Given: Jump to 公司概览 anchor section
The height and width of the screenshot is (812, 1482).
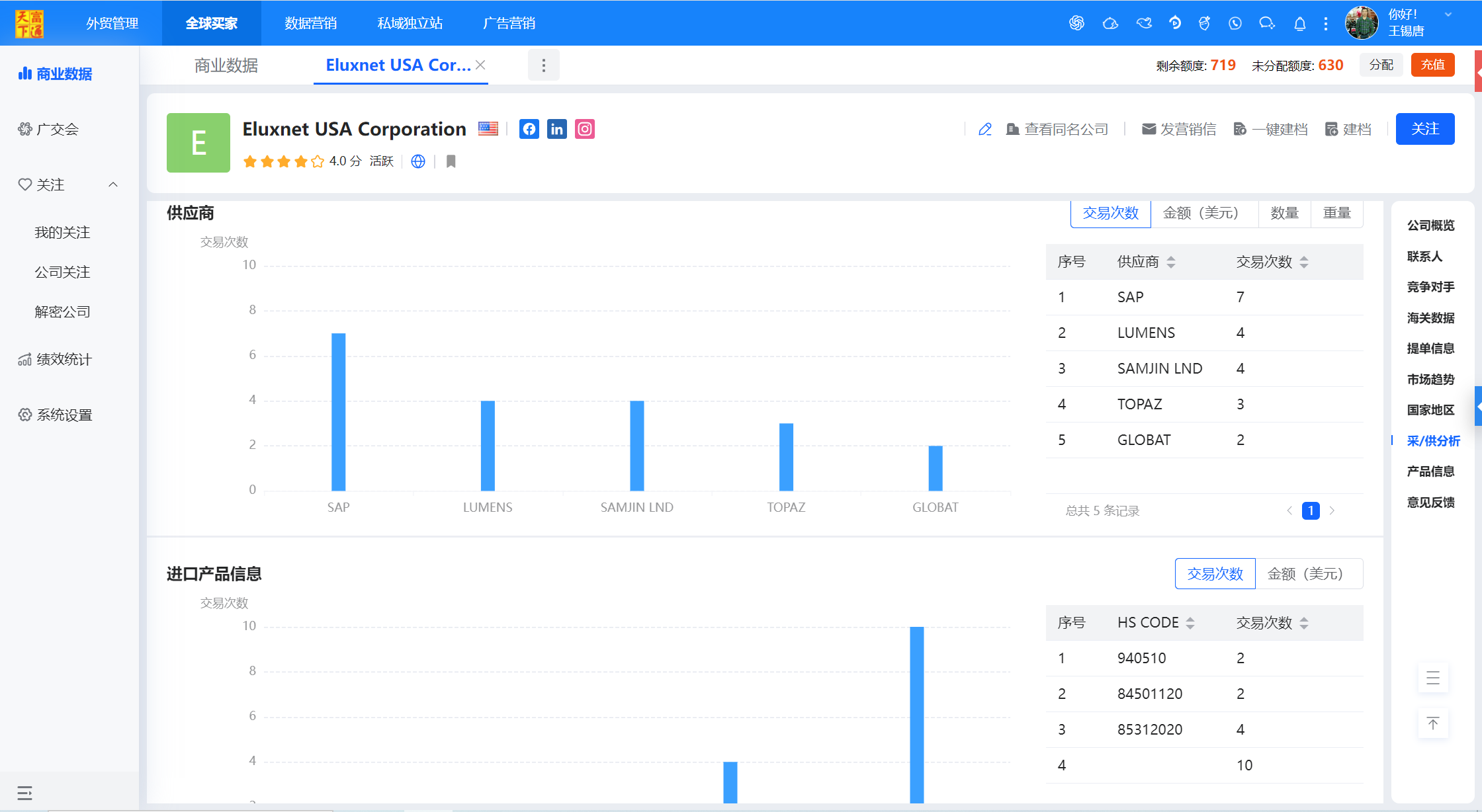Looking at the screenshot, I should click(x=1430, y=225).
